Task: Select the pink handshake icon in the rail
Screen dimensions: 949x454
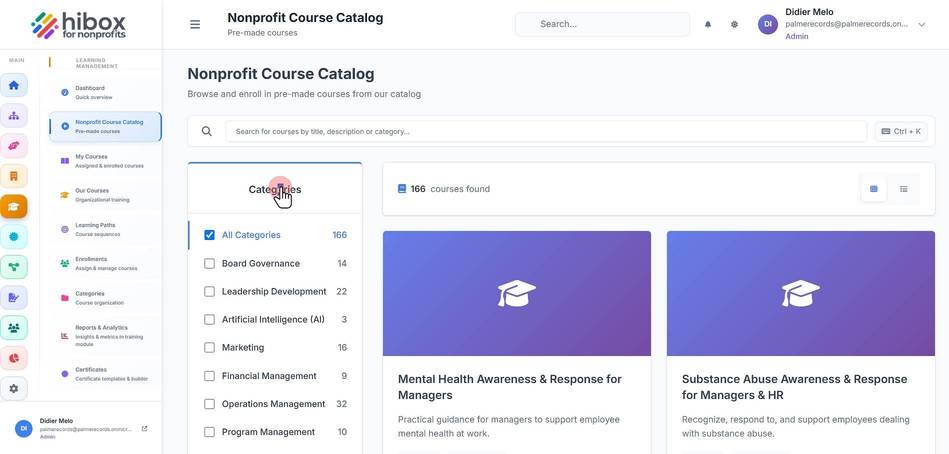Action: click(14, 146)
